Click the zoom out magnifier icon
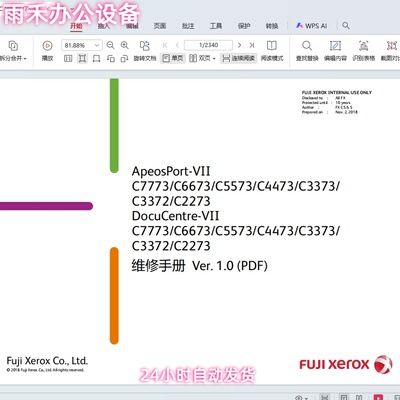This screenshot has width=400, height=400. pos(110,45)
